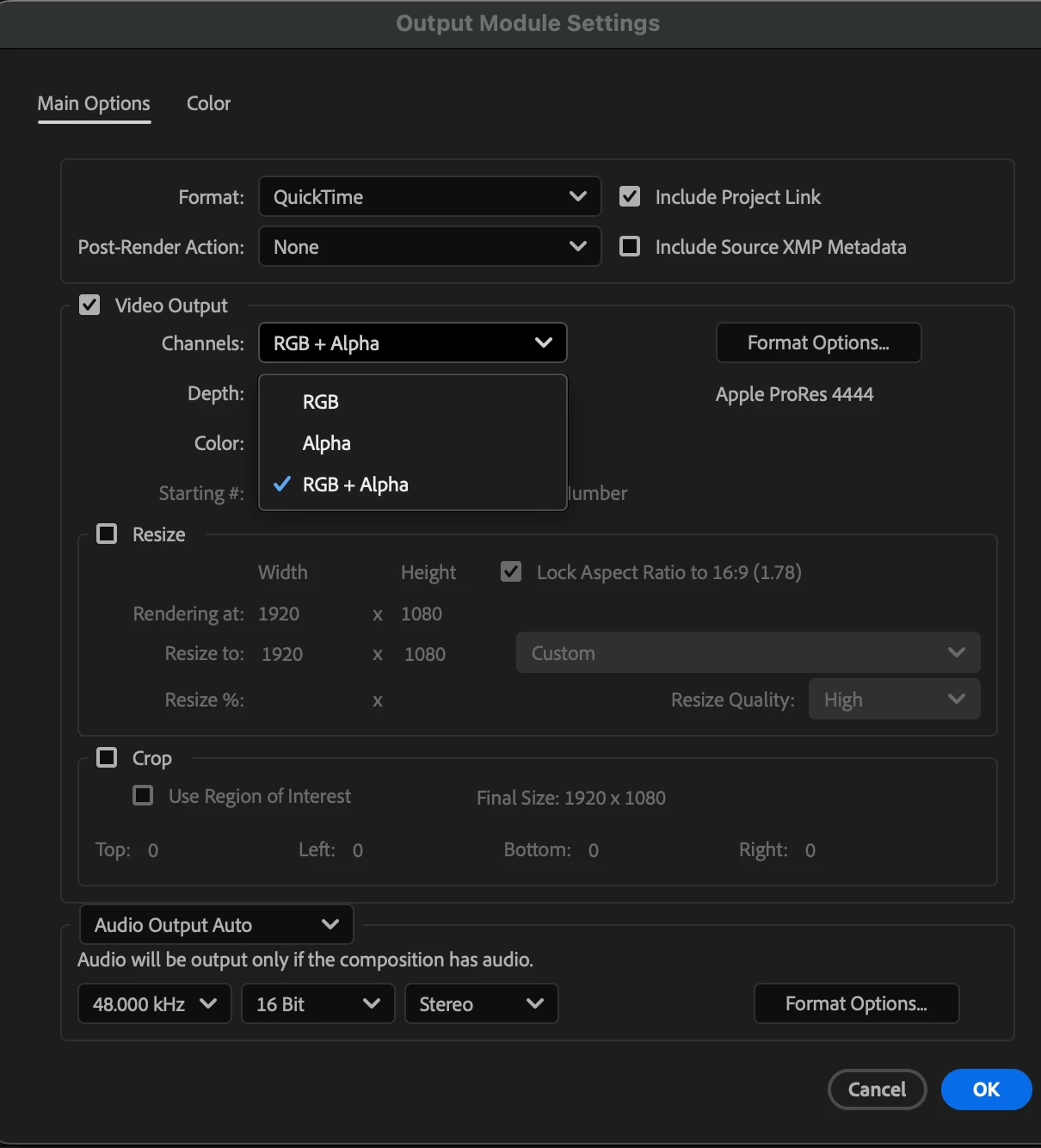Enable the Crop checkbox
The height and width of the screenshot is (1148, 1041).
click(x=107, y=758)
